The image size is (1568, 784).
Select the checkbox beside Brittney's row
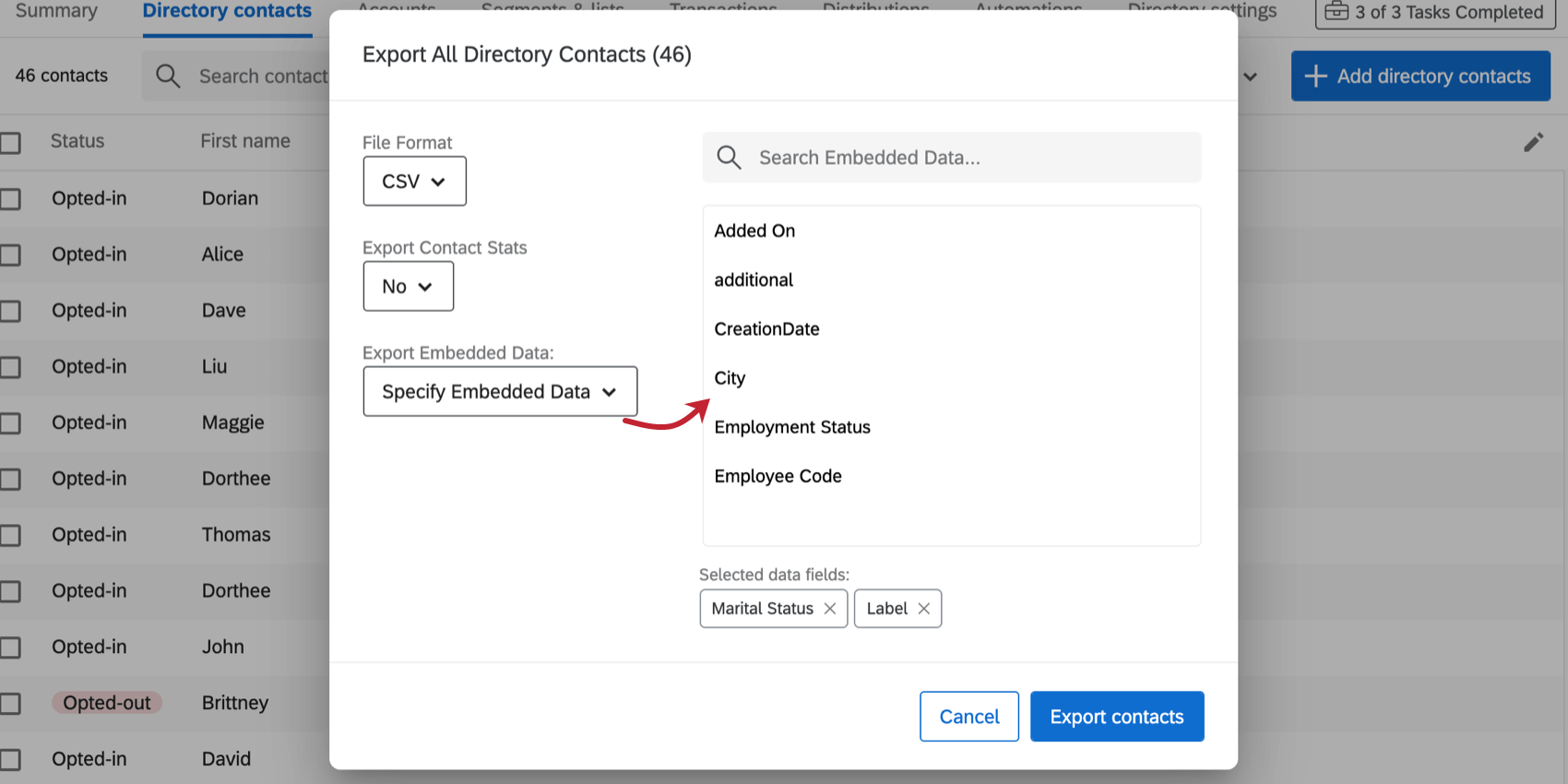[x=11, y=704]
